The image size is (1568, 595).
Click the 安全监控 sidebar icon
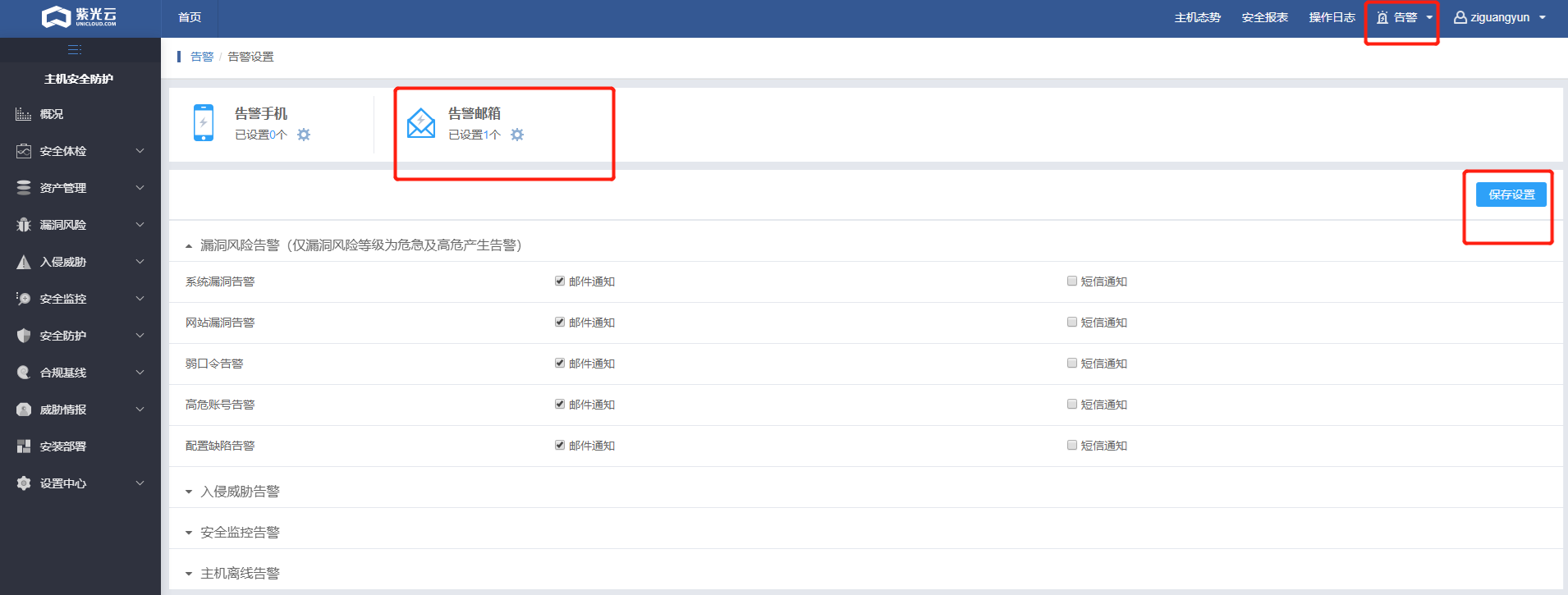[x=23, y=299]
